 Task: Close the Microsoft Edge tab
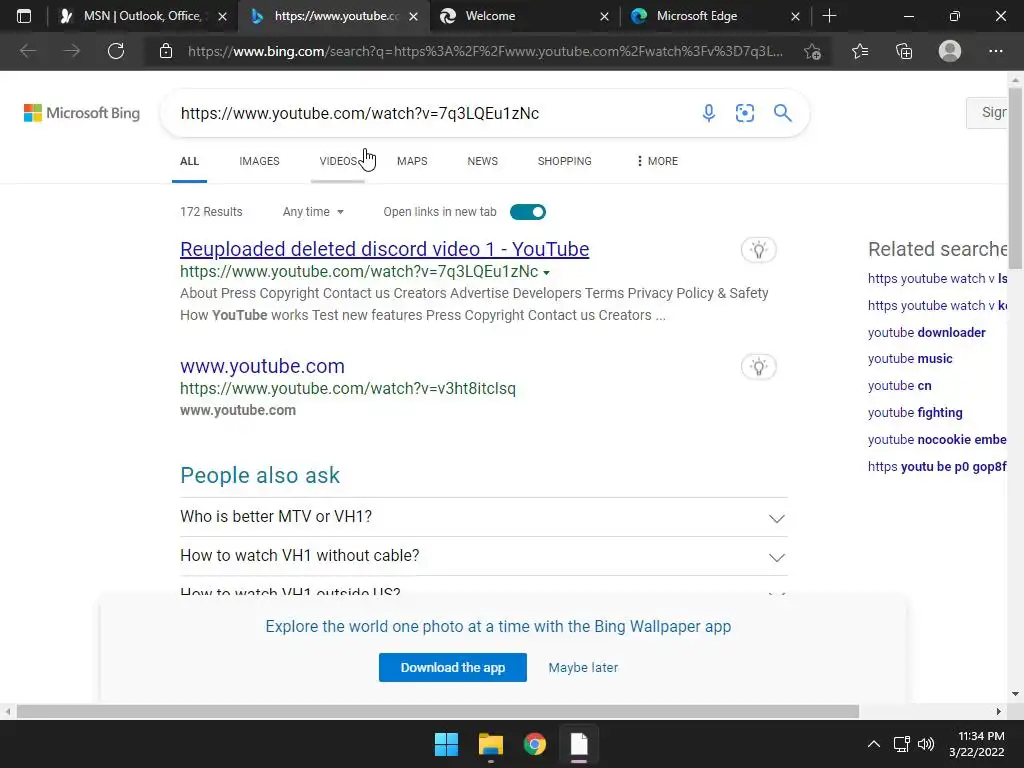[795, 16]
